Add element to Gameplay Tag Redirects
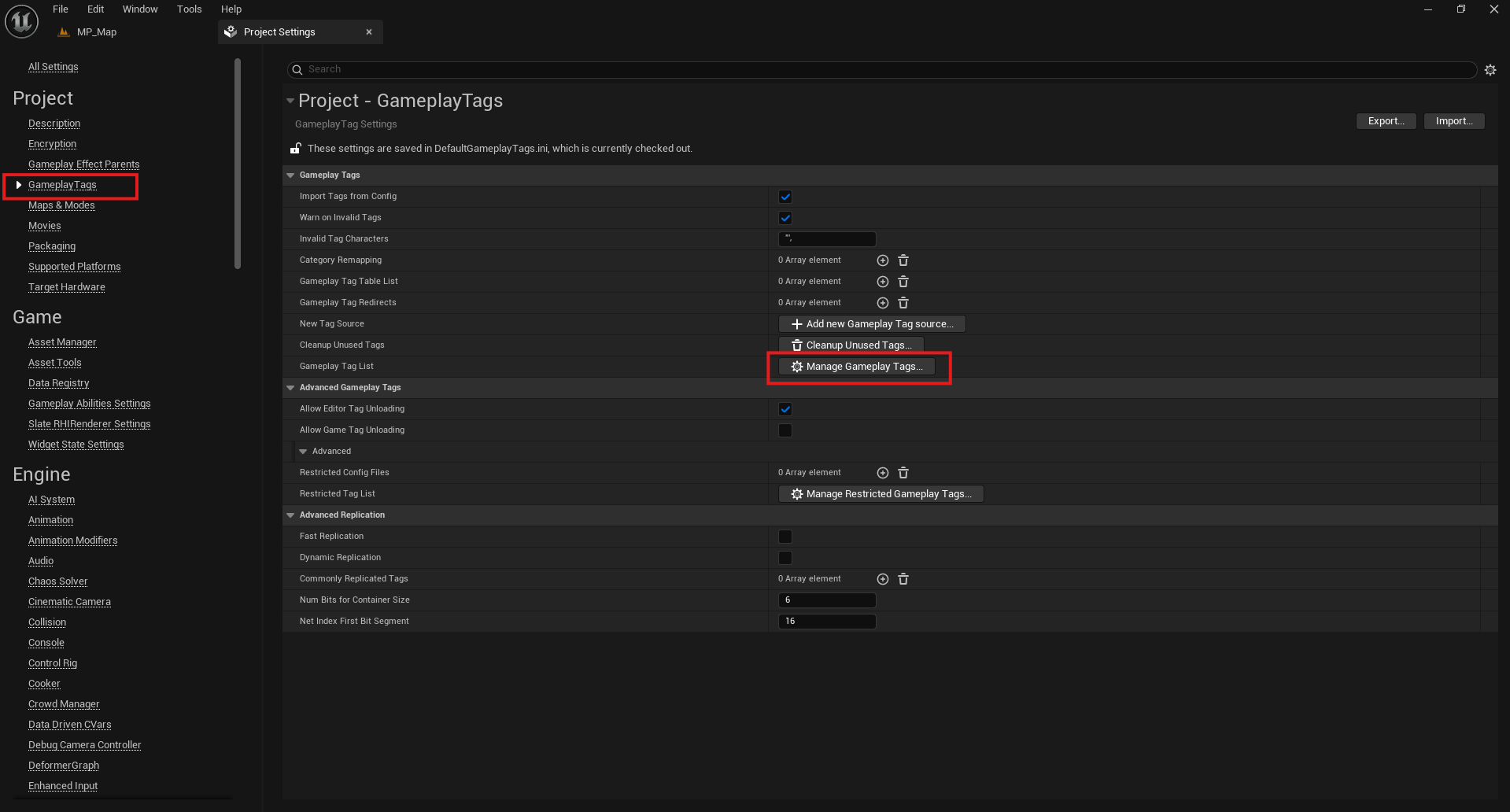Screen dimensions: 1510x812 coord(883,303)
